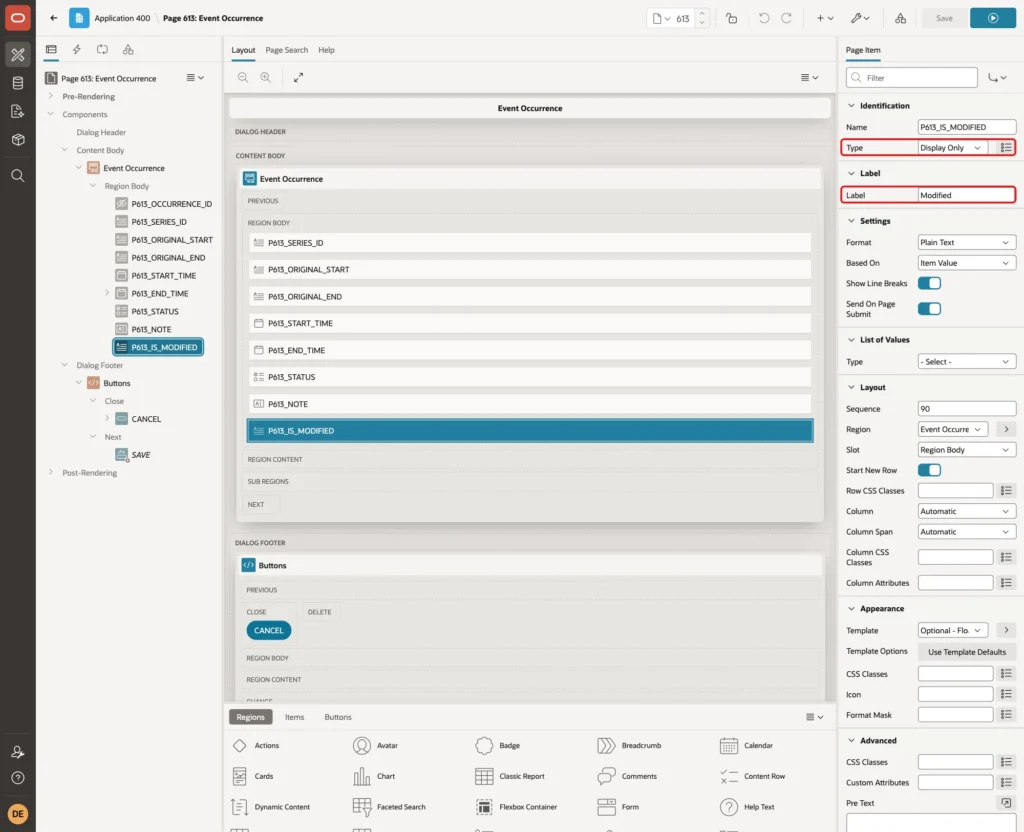Screen dimensions: 1024x832
Task: Click the Filter search field
Action: tap(912, 78)
